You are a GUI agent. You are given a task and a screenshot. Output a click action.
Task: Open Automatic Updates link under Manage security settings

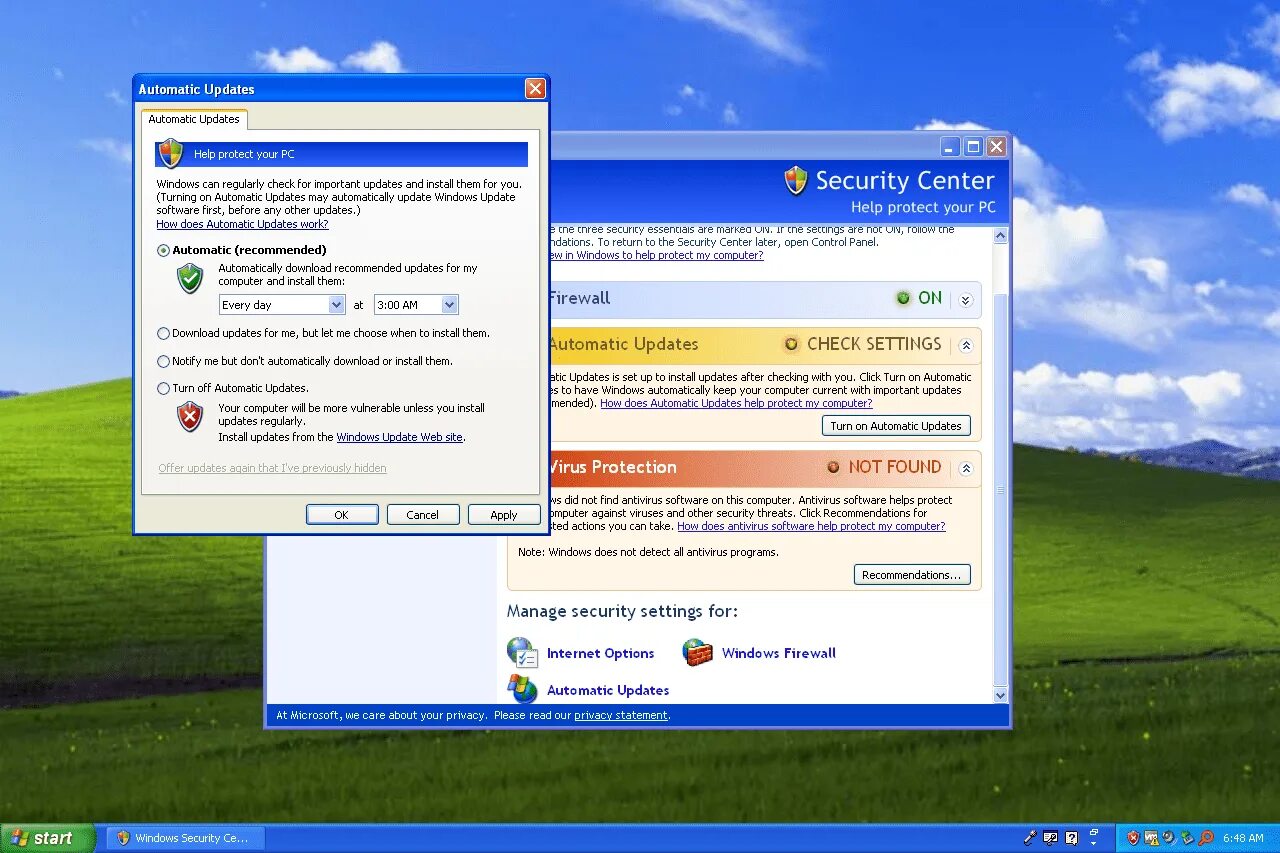608,690
